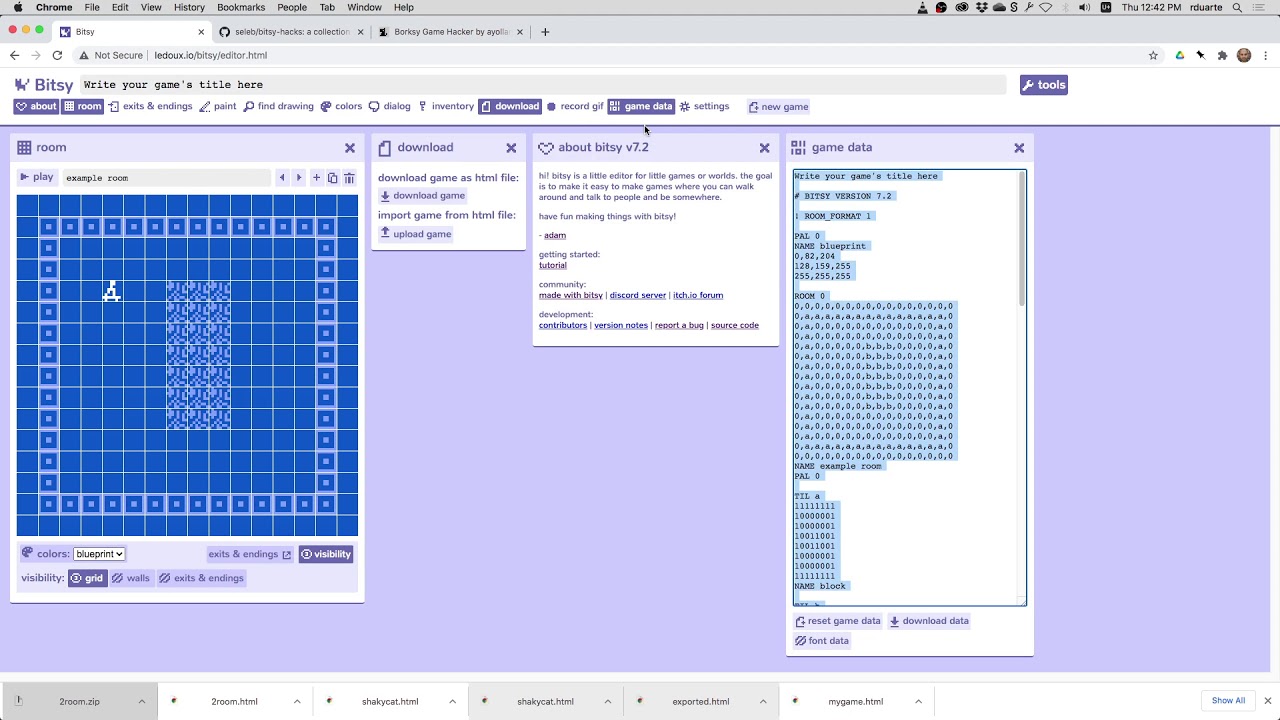The image size is (1280, 720).
Task: Open contributors link
Action: click(x=563, y=325)
